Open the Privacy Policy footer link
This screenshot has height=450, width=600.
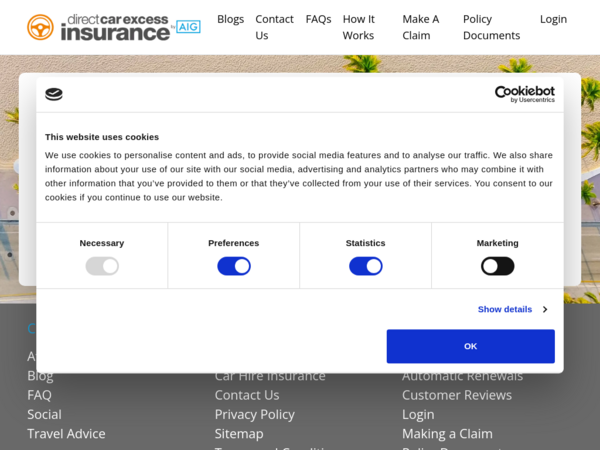[254, 414]
